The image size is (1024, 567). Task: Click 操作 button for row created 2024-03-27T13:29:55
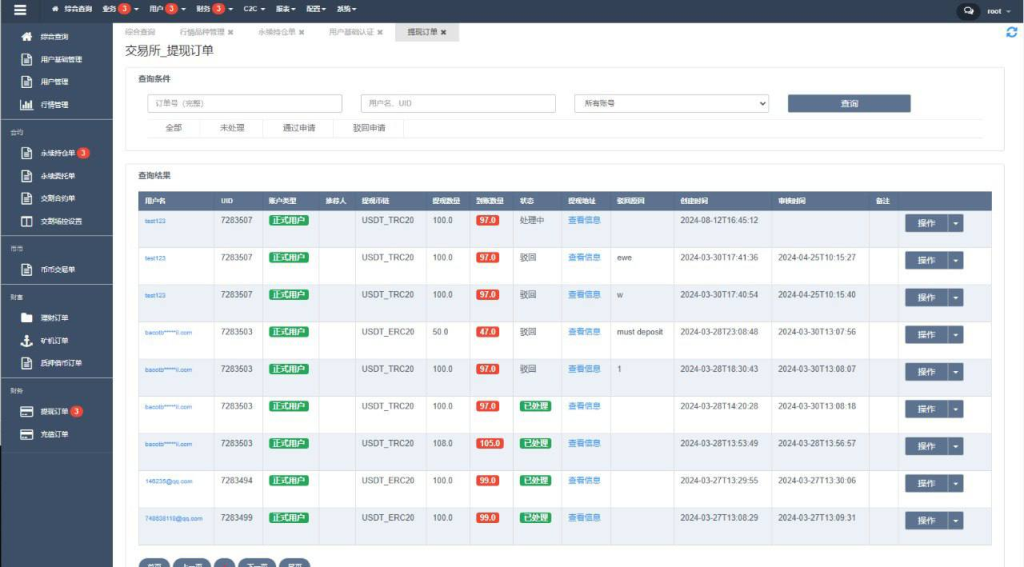click(926, 483)
